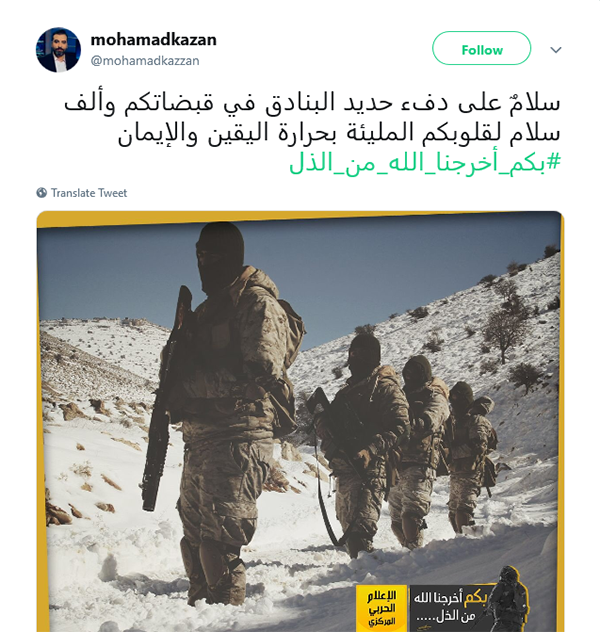
Task: Click the globe icon beside Translate Tweet
Action: [x=42, y=193]
